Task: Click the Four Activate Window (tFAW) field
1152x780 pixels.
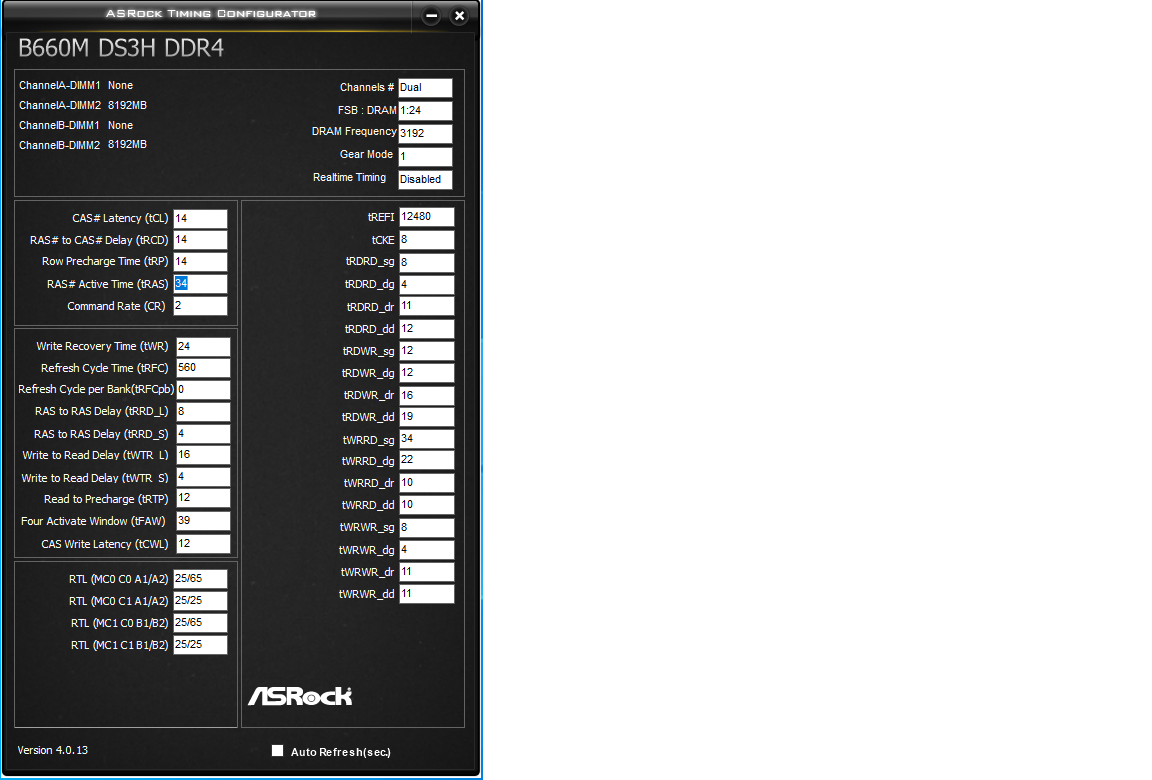Action: point(204,521)
